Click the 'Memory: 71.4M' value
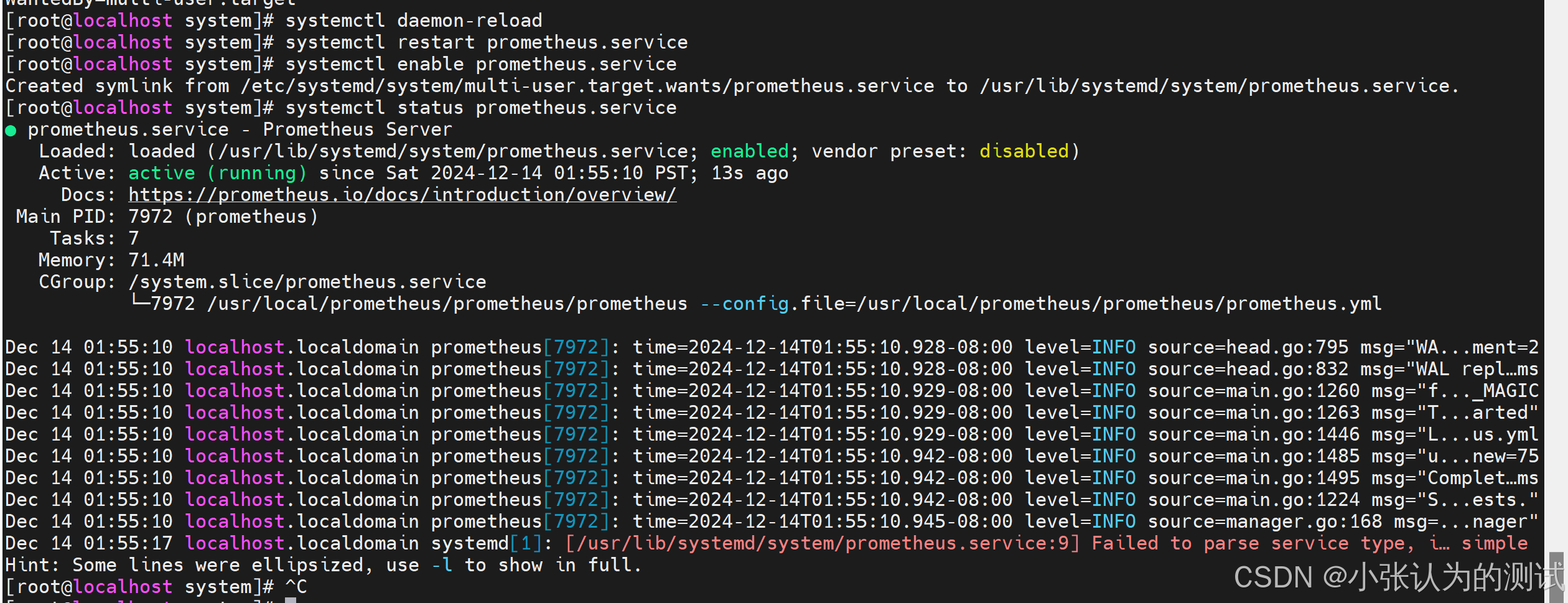 pos(156,260)
